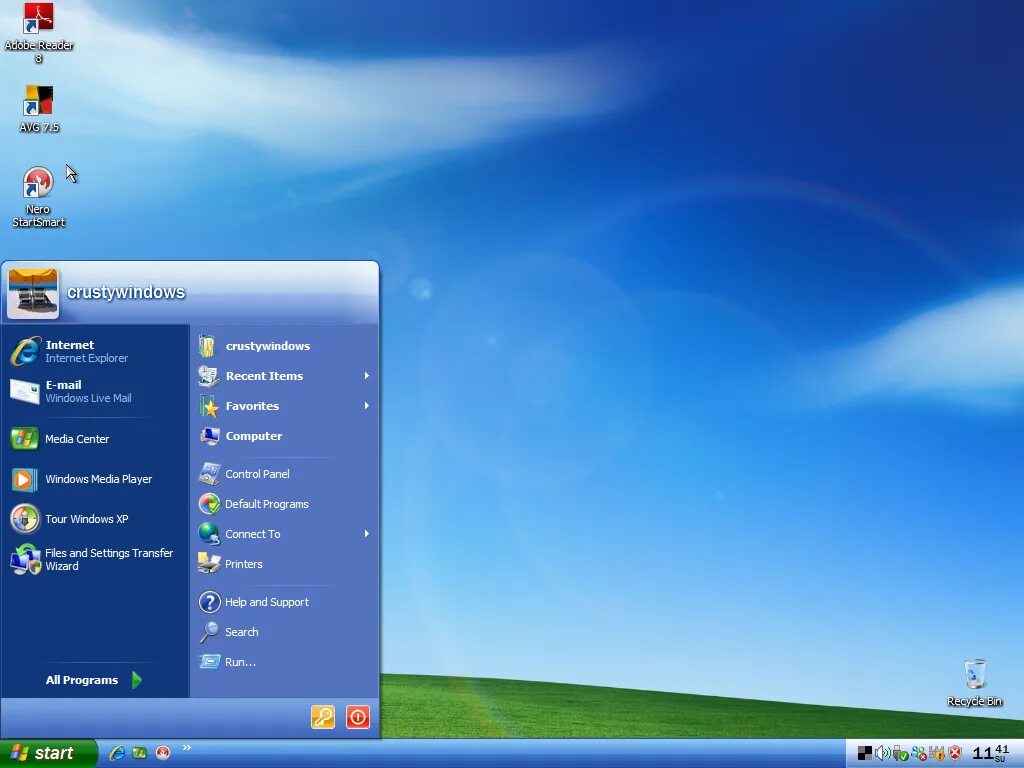Click the green All Programs arrow
The image size is (1024, 768).
pyautogui.click(x=136, y=680)
